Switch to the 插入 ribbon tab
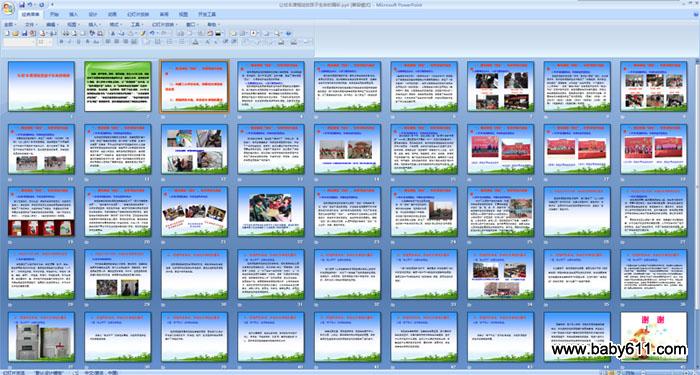 [73, 14]
